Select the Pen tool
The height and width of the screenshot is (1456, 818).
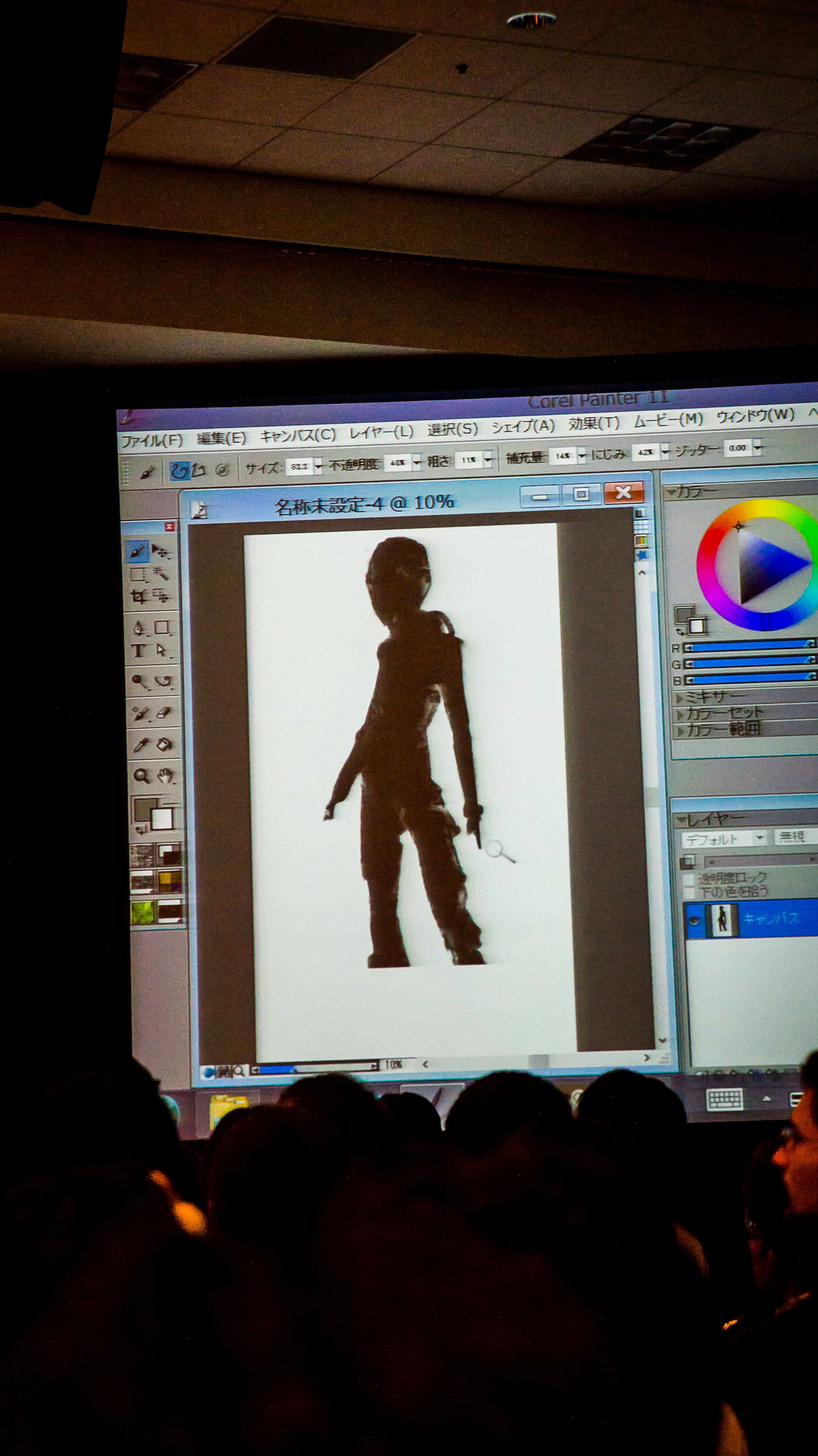pos(139,628)
